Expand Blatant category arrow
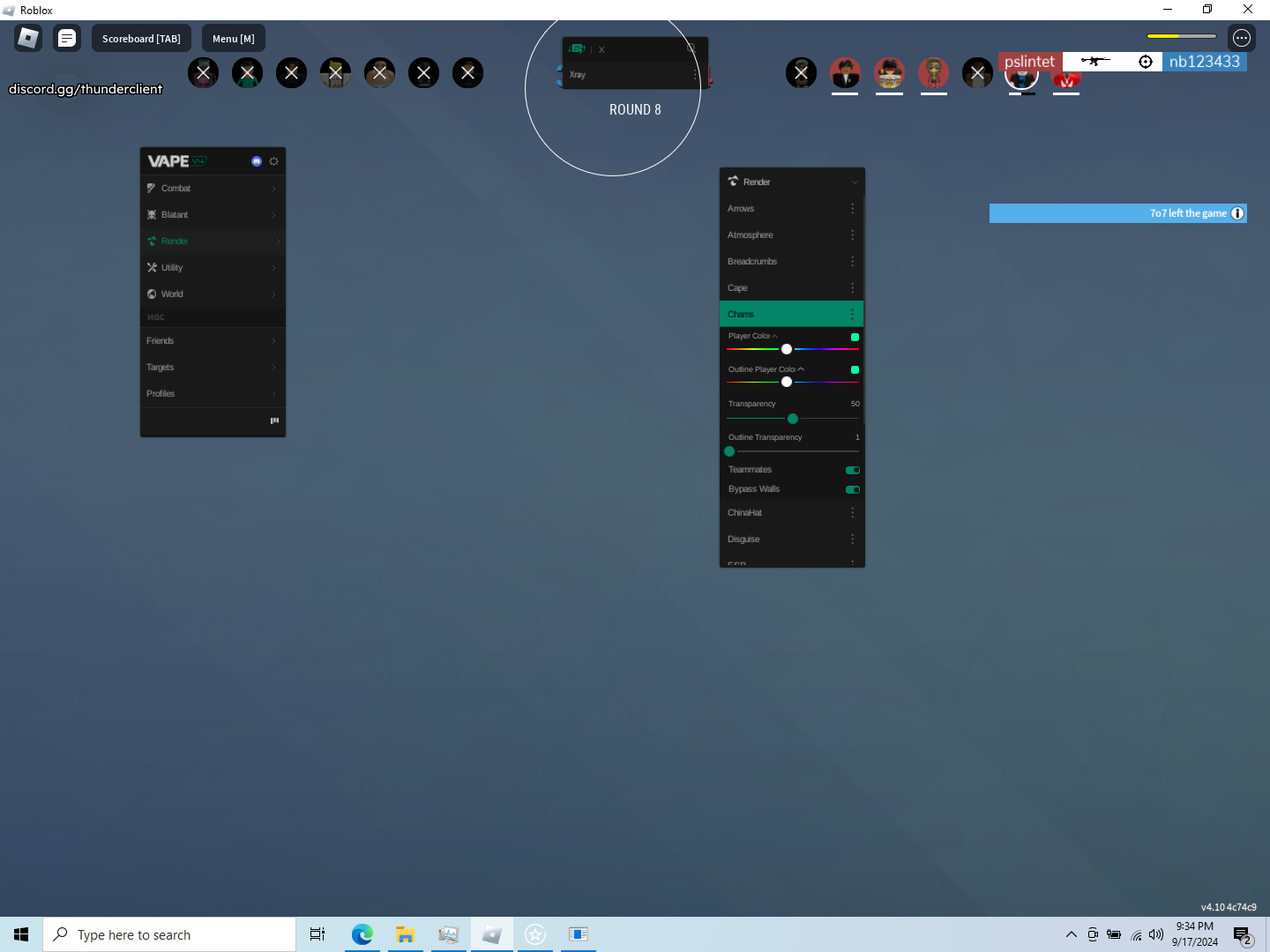 click(x=274, y=214)
